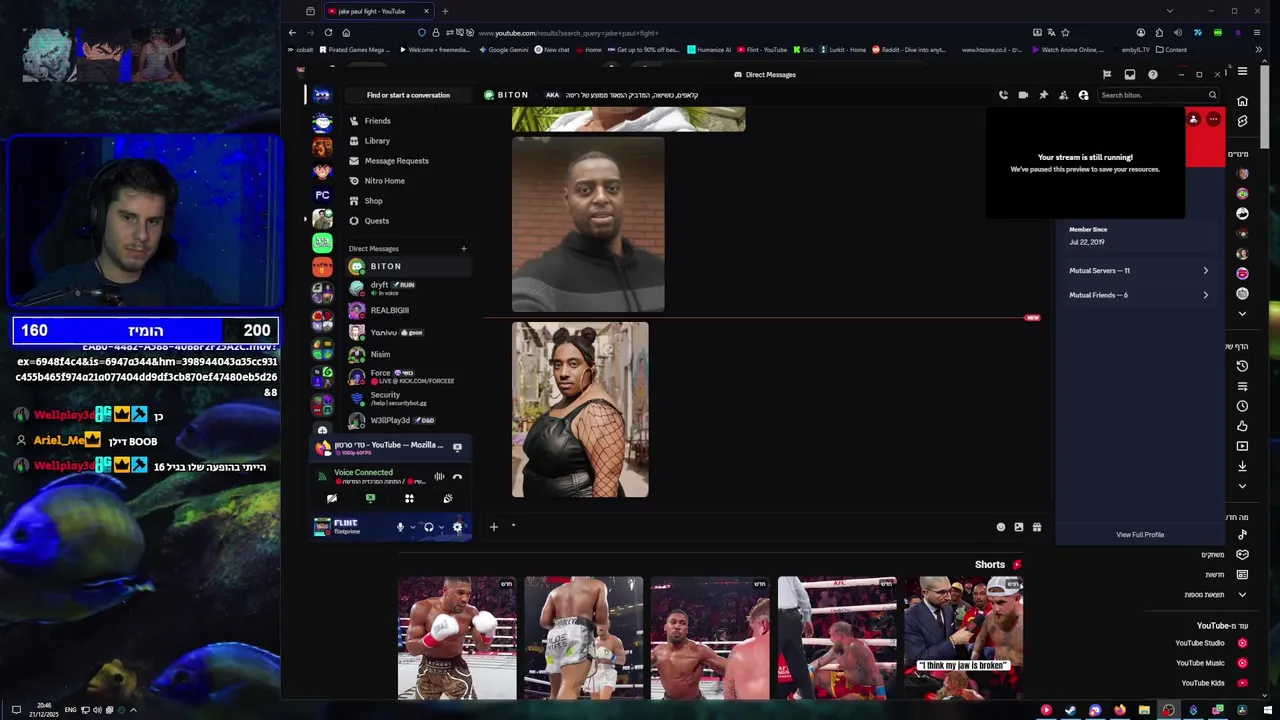Screen dimensions: 1280x720
Task: Open Discord user settings gear
Action: [458, 527]
